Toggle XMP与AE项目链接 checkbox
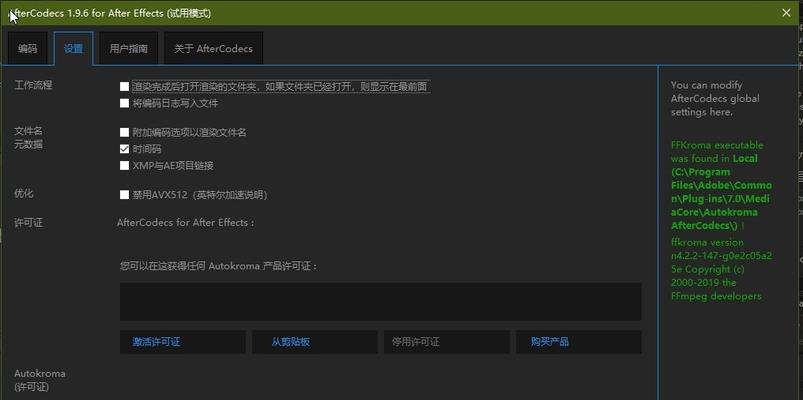The width and height of the screenshot is (803, 400). click(124, 165)
